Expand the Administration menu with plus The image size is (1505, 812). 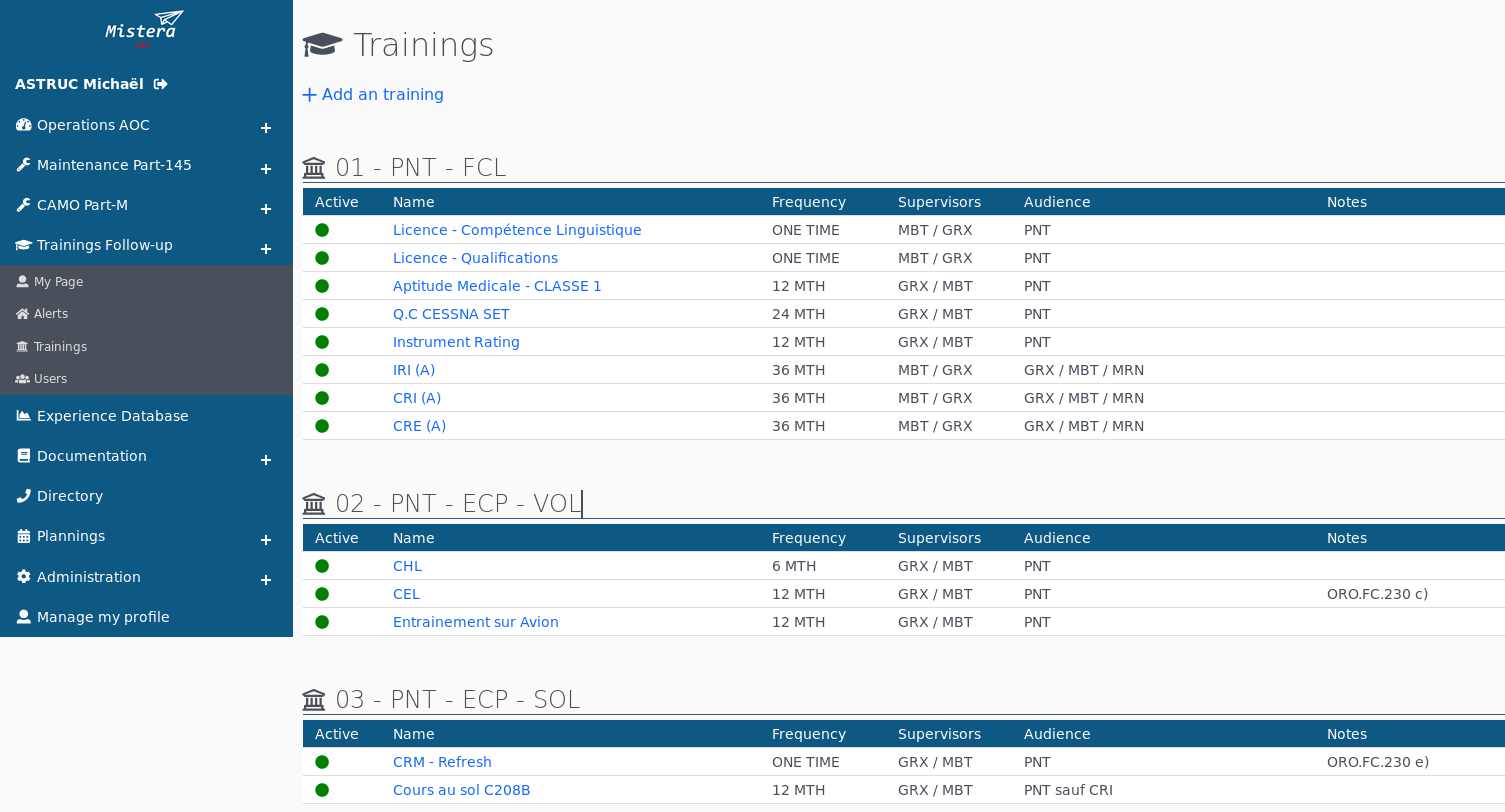[x=266, y=580]
